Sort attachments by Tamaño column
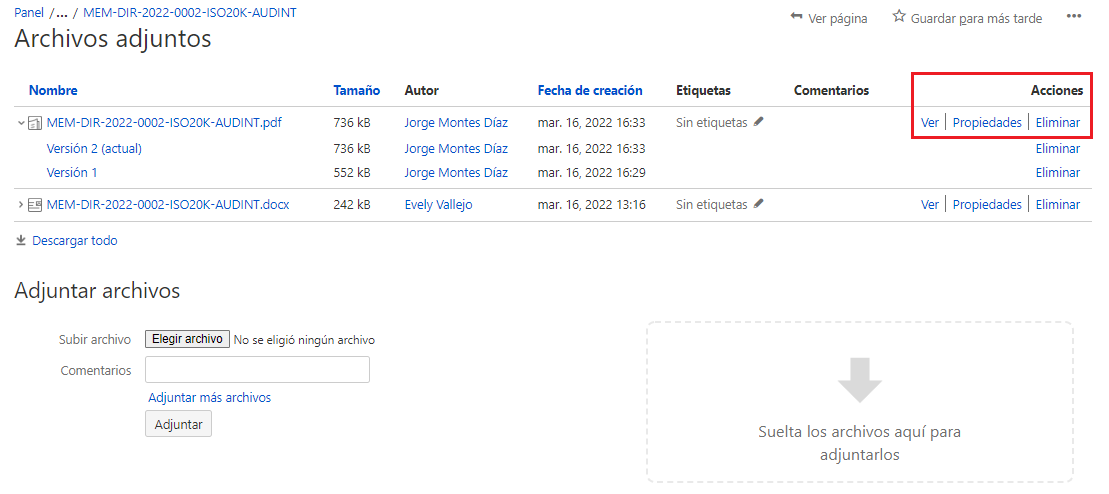1109x494 pixels. (x=356, y=91)
